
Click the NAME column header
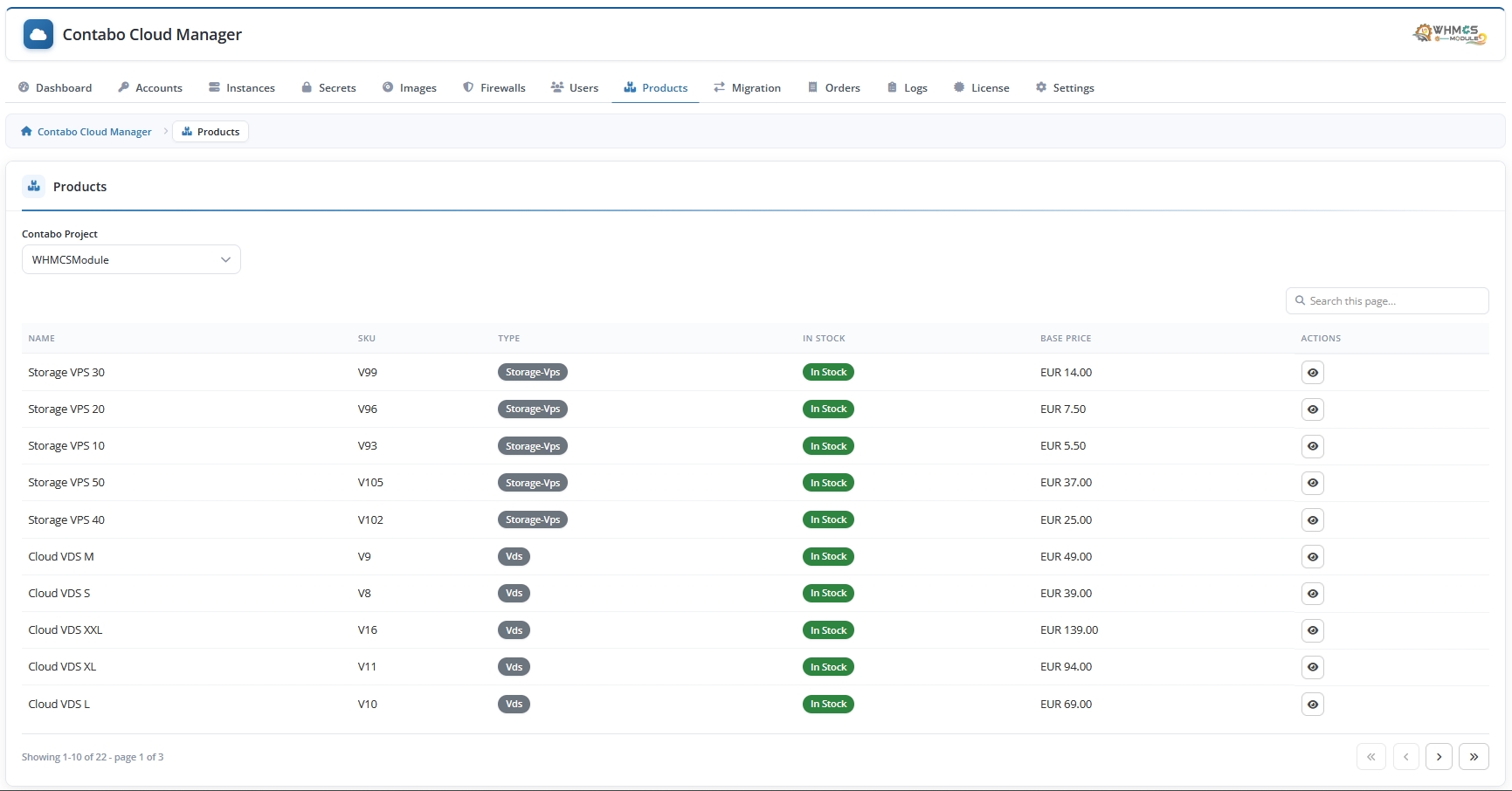click(41, 339)
